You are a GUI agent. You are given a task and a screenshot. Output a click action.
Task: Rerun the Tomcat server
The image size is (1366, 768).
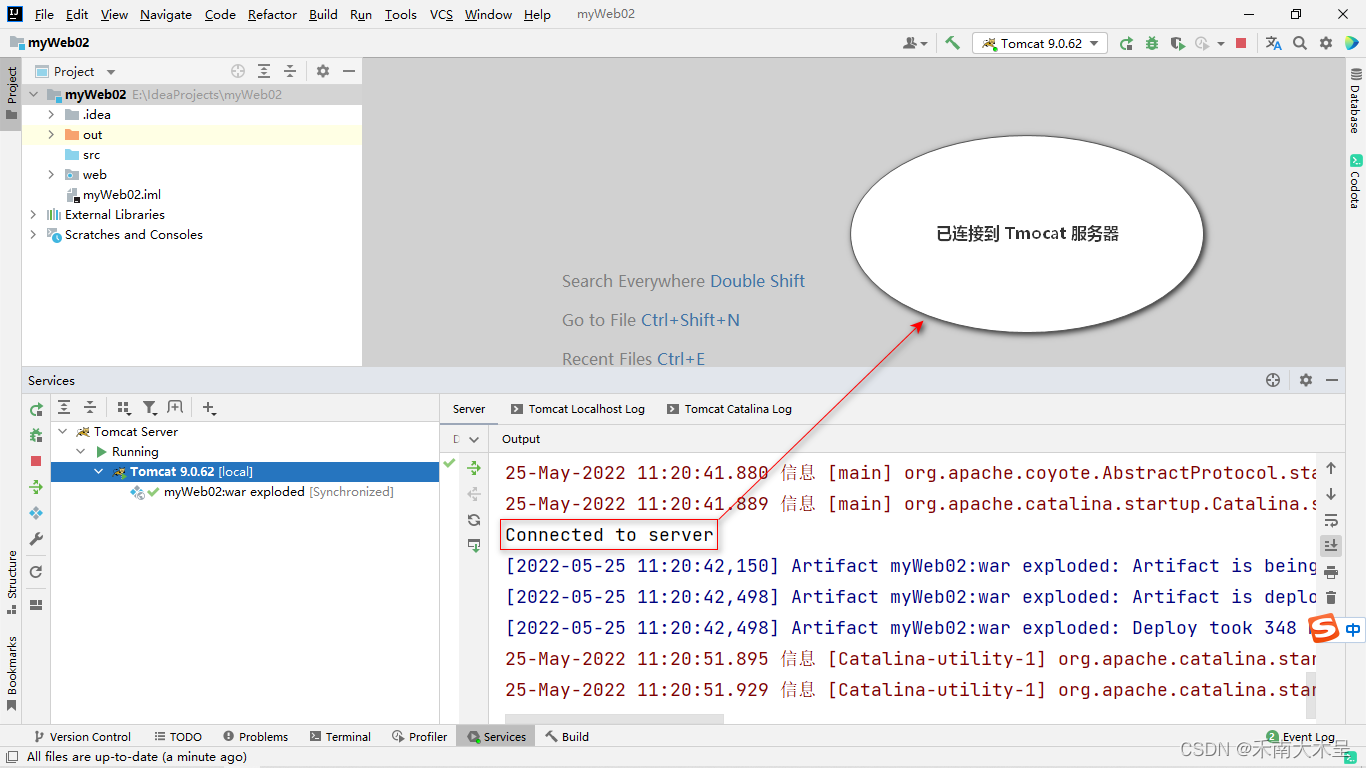[36, 410]
